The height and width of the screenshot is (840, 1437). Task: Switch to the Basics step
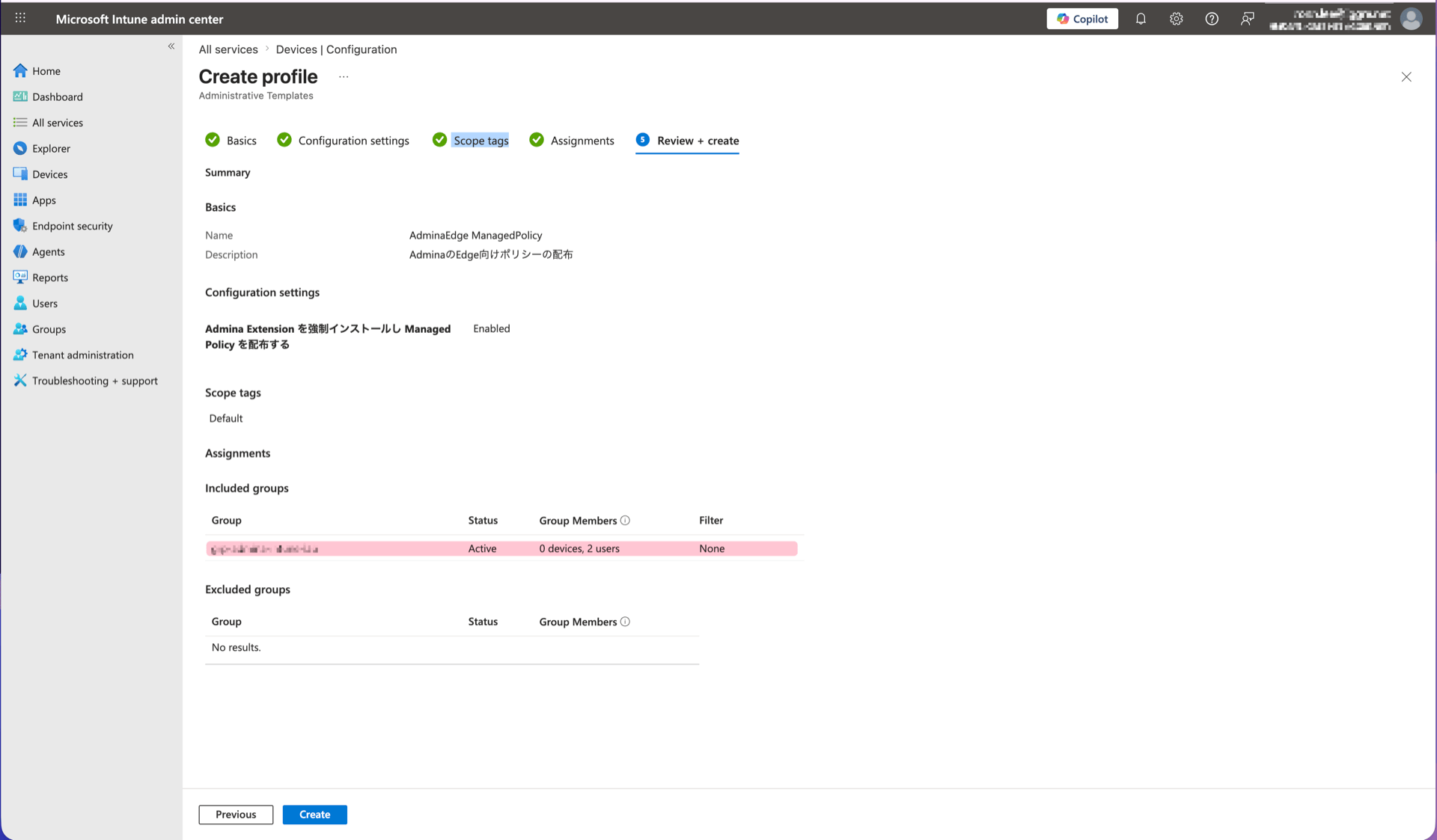(231, 141)
